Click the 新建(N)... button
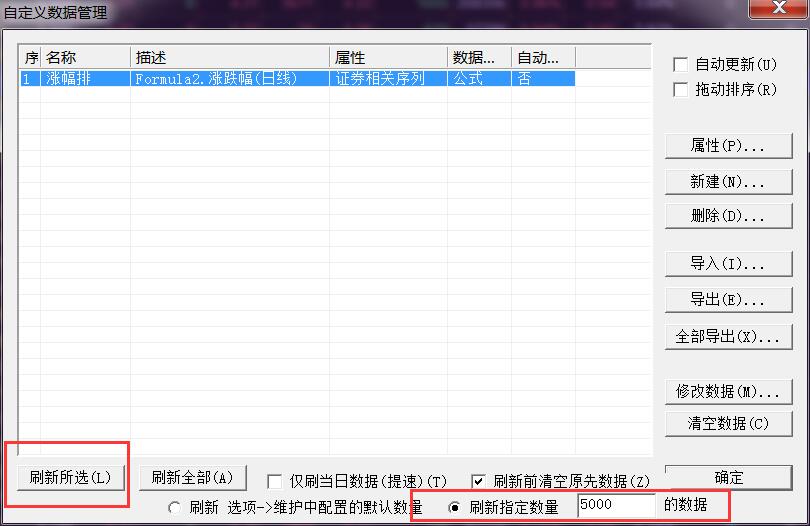 tap(728, 181)
